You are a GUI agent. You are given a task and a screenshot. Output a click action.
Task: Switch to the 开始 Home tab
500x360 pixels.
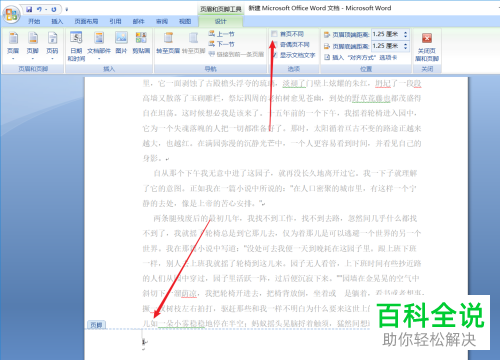(x=34, y=22)
